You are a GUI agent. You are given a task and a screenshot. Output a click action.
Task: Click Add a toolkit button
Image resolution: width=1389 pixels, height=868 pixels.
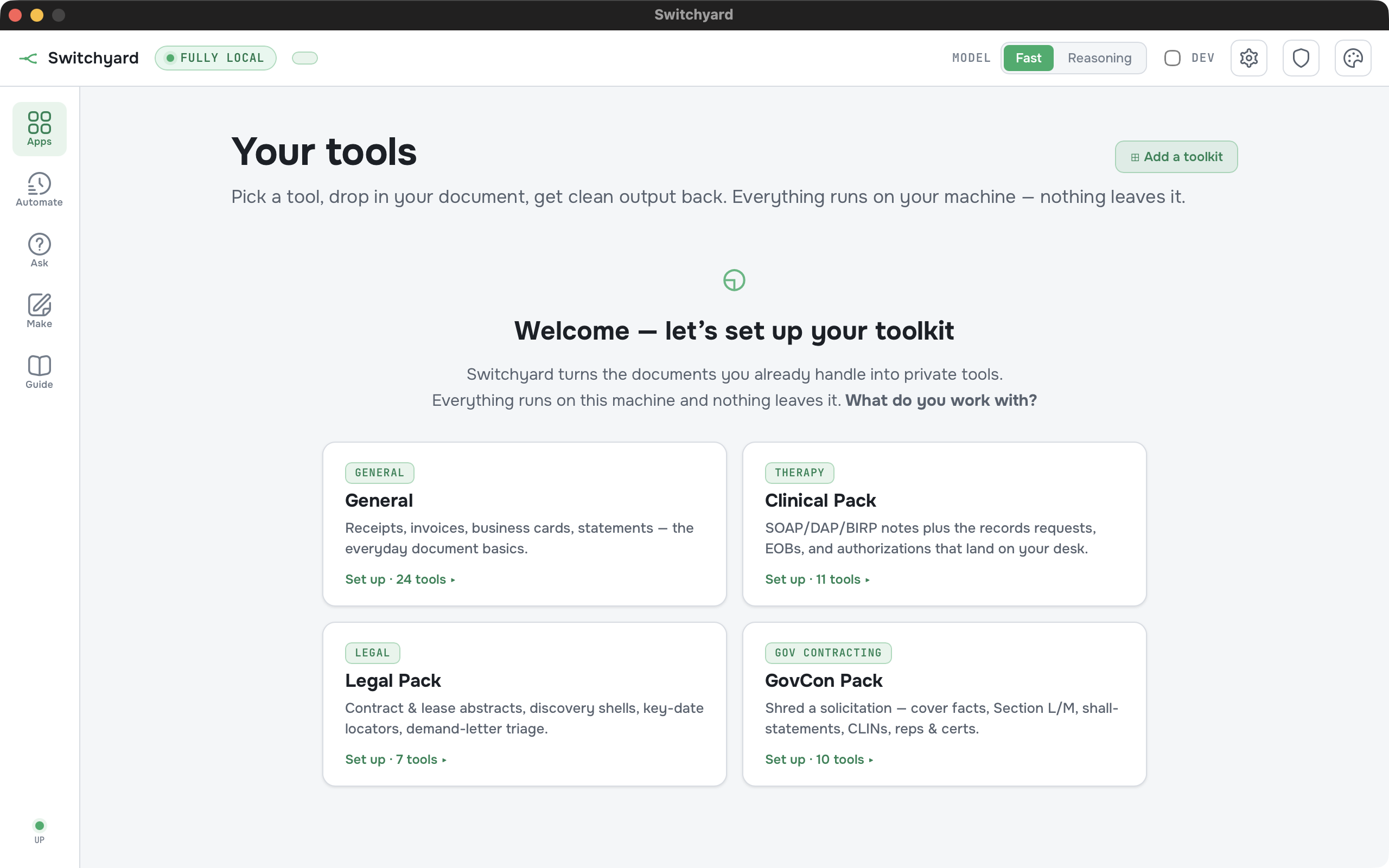1176,157
